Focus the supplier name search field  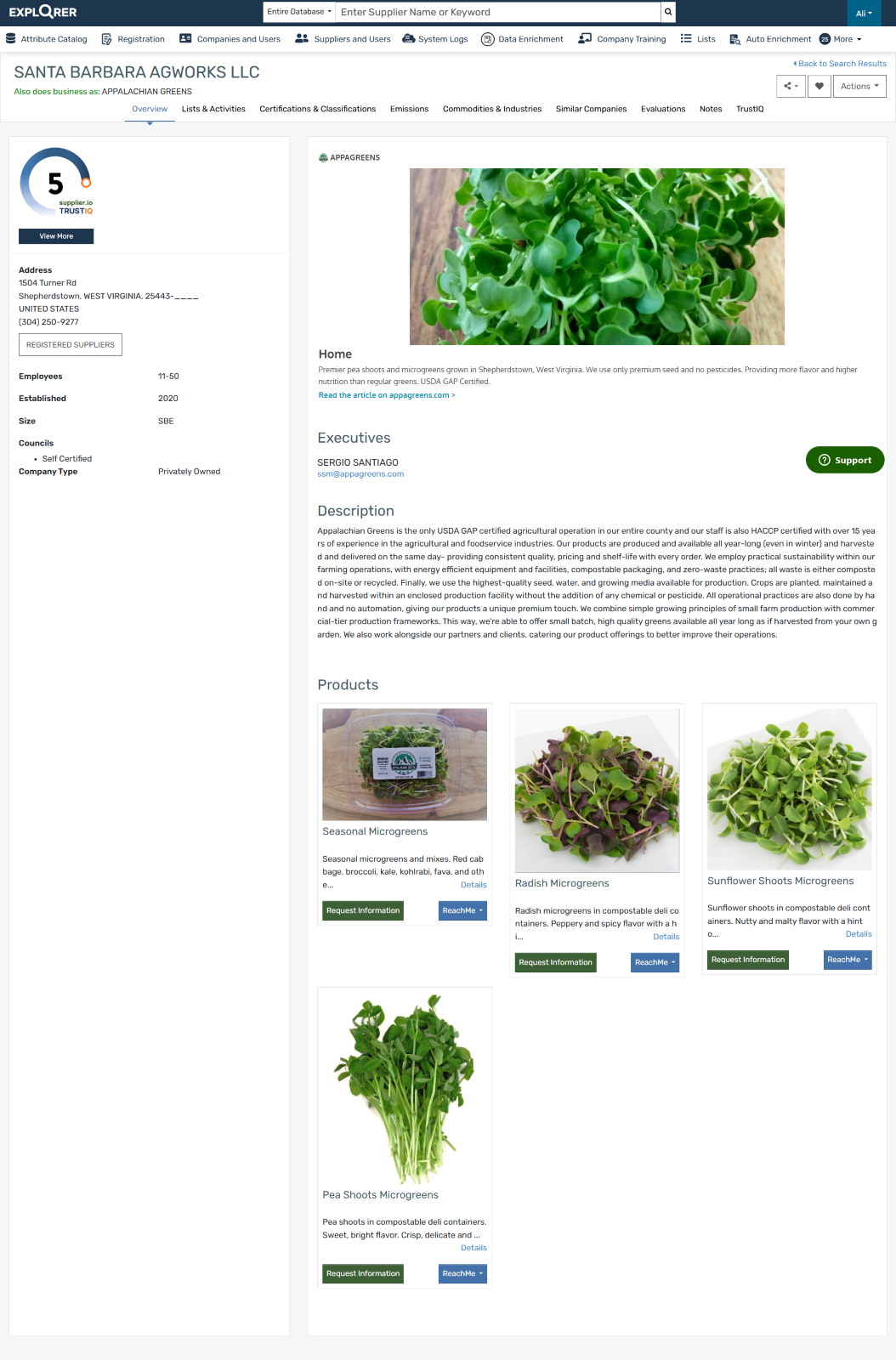pos(497,12)
